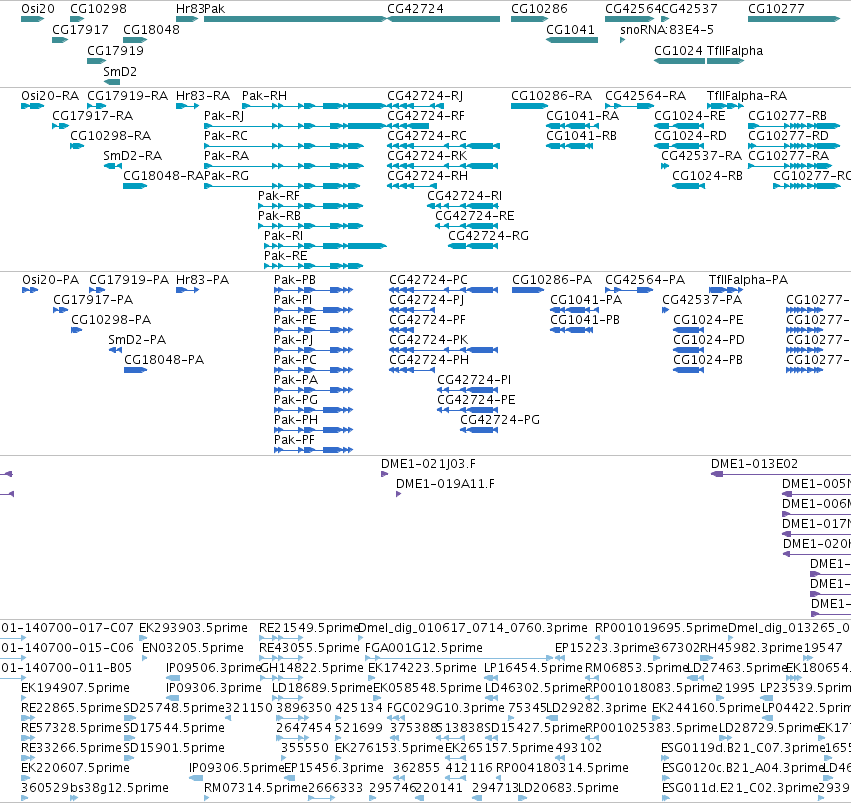This screenshot has width=851, height=803.
Task: Select the EP15456.3prime EST label
Action: (334, 768)
